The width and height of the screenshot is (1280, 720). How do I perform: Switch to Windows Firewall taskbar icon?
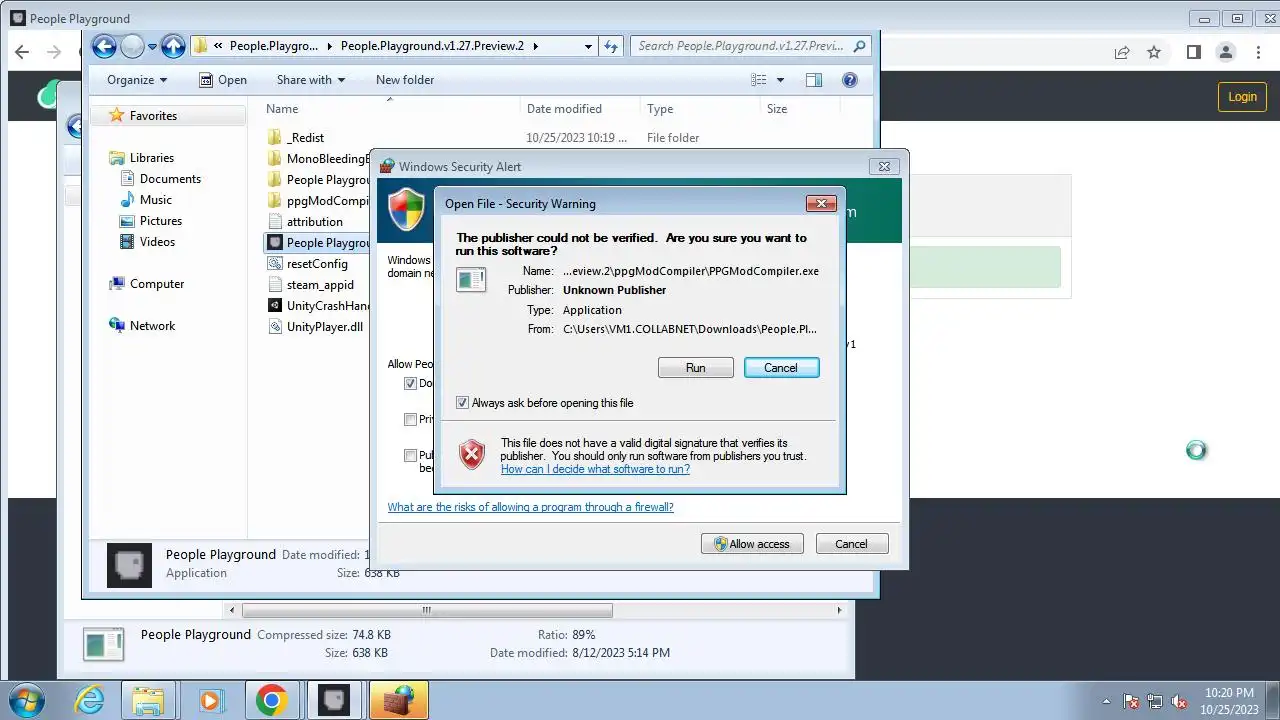click(398, 700)
